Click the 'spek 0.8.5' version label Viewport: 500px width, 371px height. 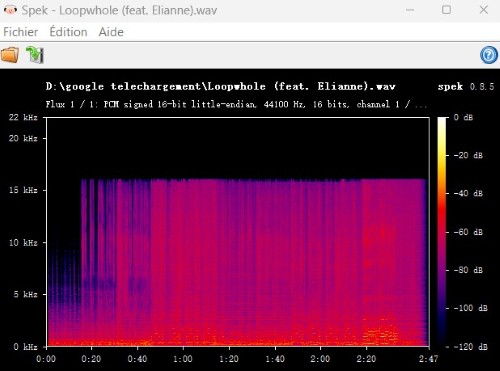[x=466, y=87]
